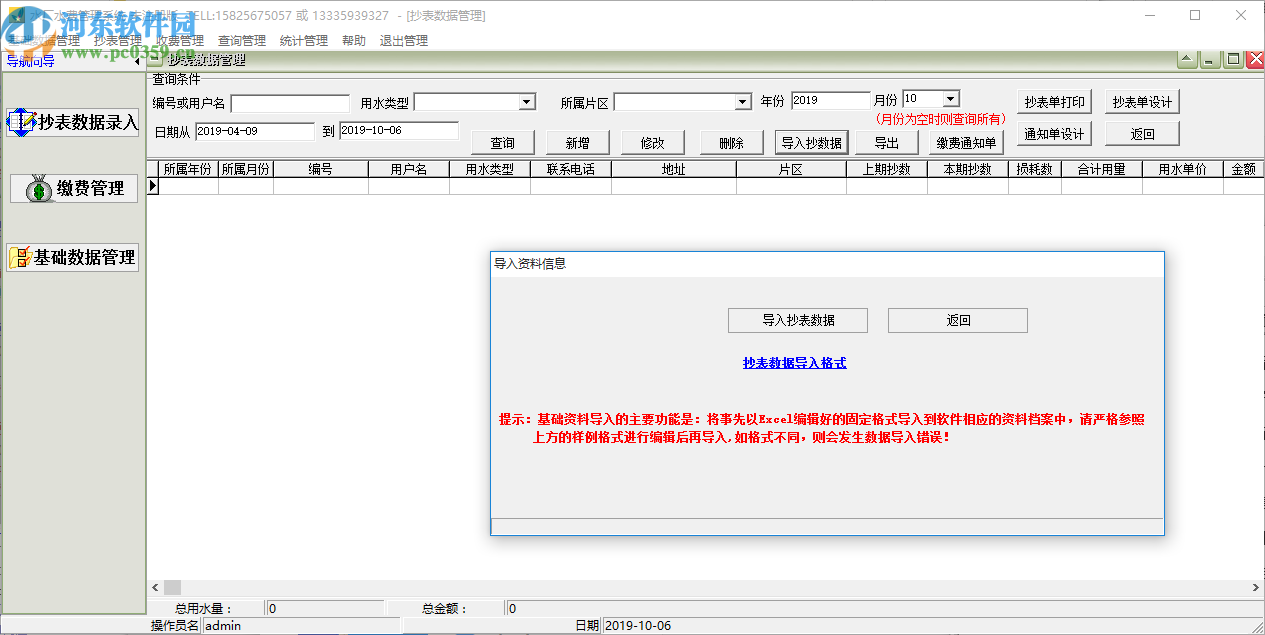Click the 通知单设计 button
Screen dimensions: 1265x635
pyautogui.click(x=1053, y=132)
